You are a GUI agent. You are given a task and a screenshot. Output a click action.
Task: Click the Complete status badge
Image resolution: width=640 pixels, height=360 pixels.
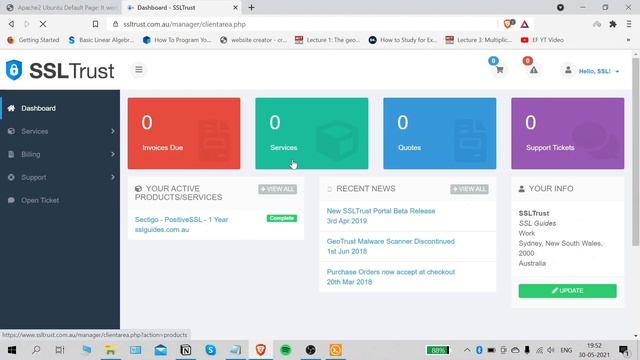[x=282, y=218]
